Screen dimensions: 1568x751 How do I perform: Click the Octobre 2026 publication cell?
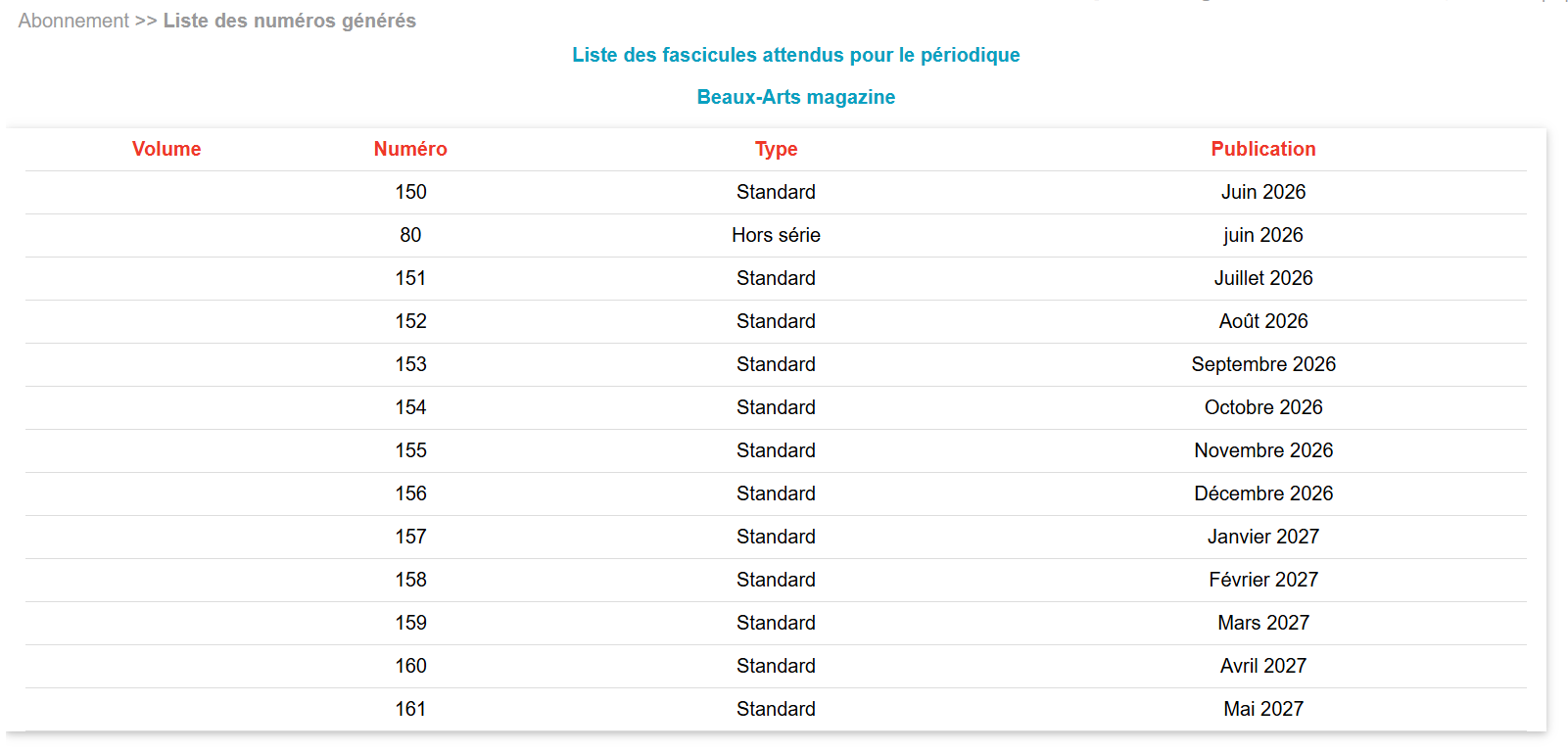[x=1263, y=407]
